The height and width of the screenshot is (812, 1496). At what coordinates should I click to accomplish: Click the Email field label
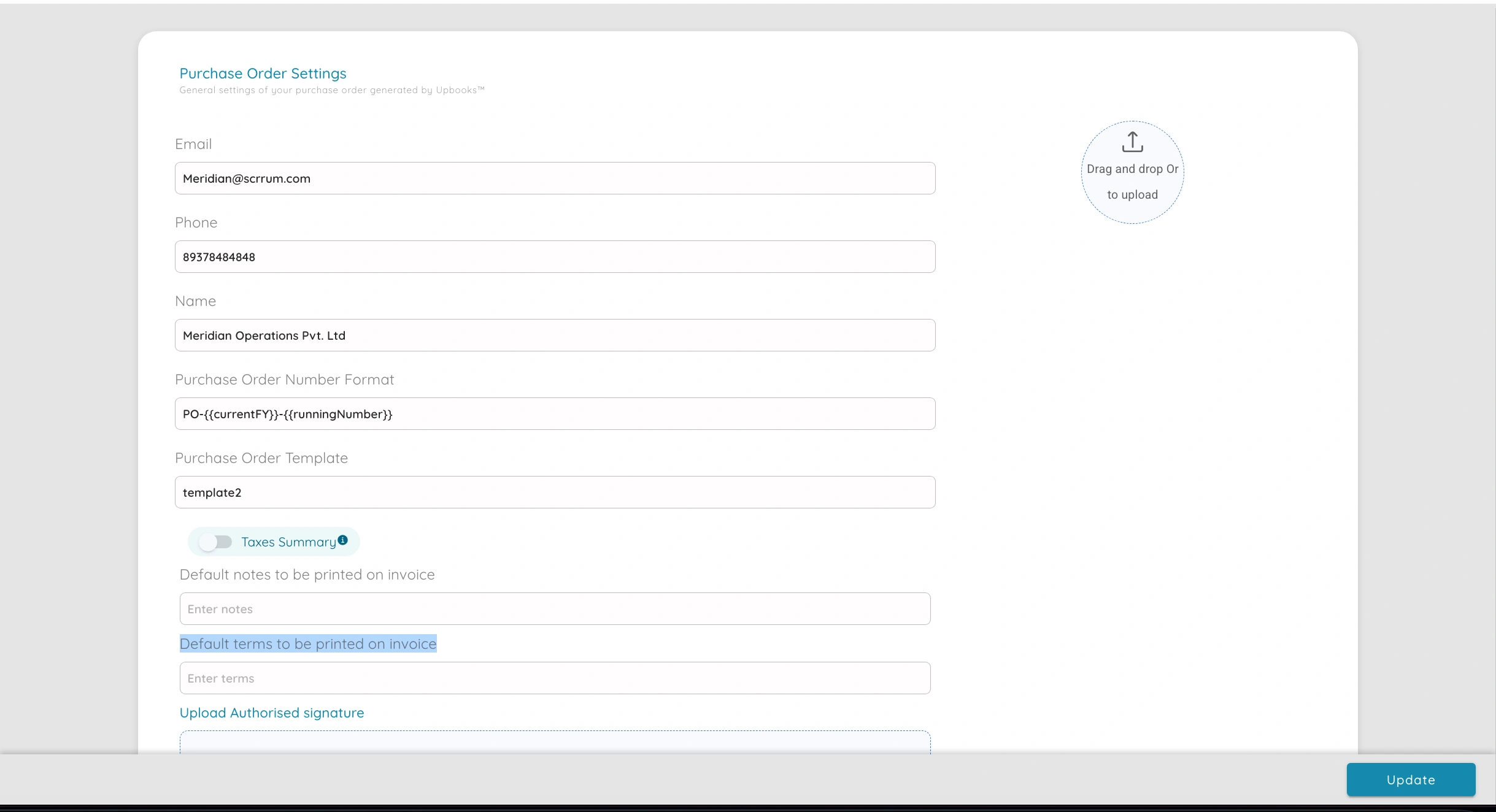coord(193,144)
